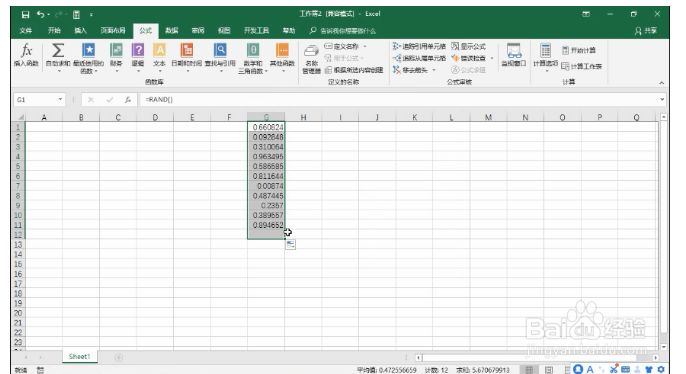
Task: Switch to the 数据 Data tab
Action: click(x=172, y=30)
